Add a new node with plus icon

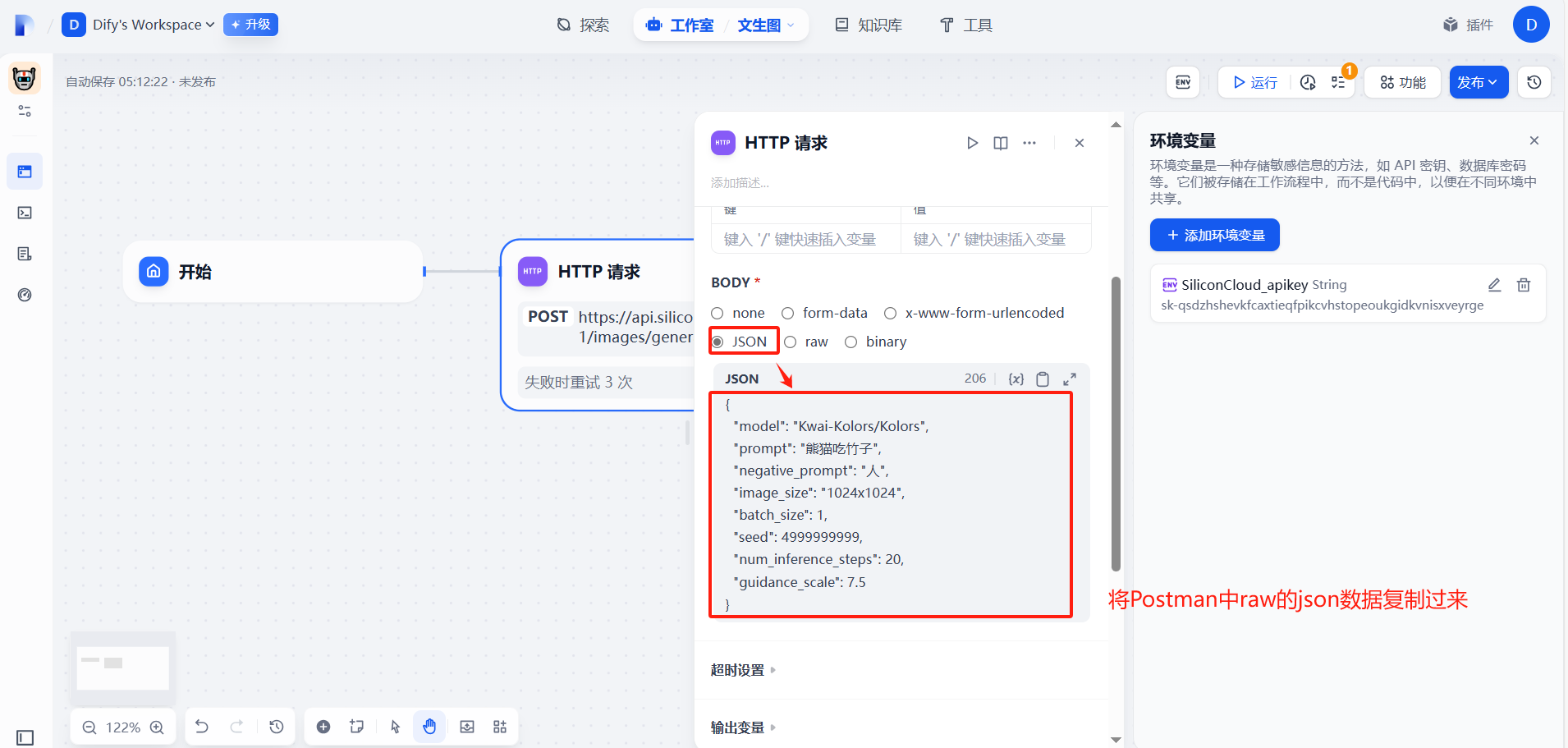point(323,727)
